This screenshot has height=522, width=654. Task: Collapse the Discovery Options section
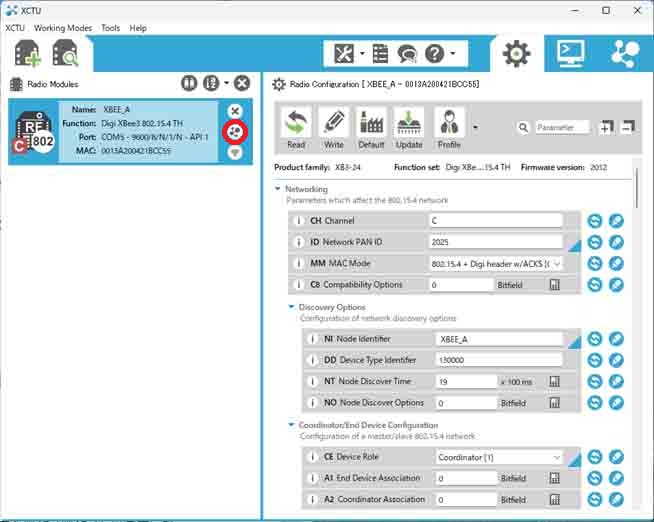[292, 307]
